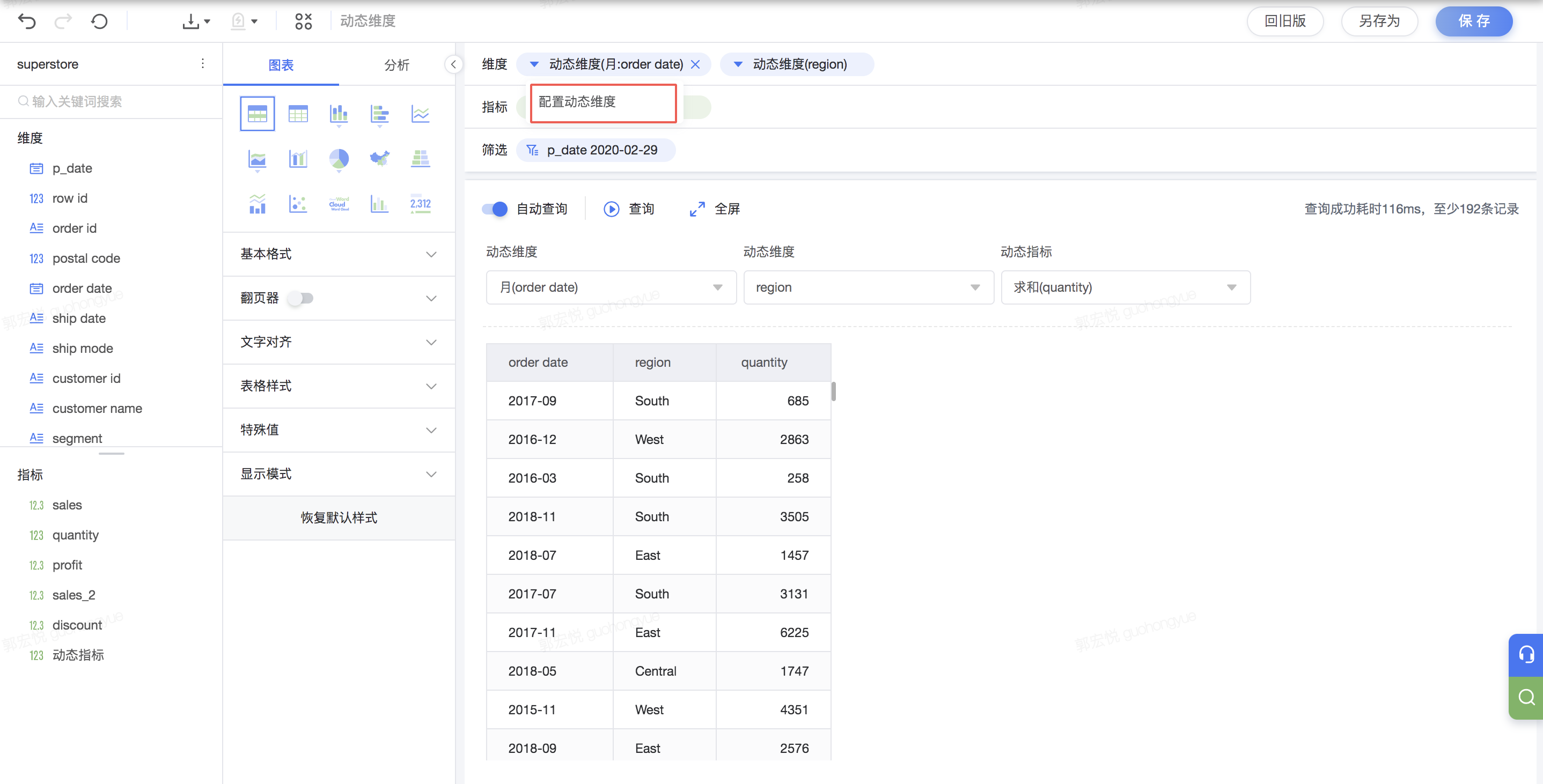Viewport: 1543px width, 784px height.
Task: Click the four-shapes component icon
Action: click(304, 21)
